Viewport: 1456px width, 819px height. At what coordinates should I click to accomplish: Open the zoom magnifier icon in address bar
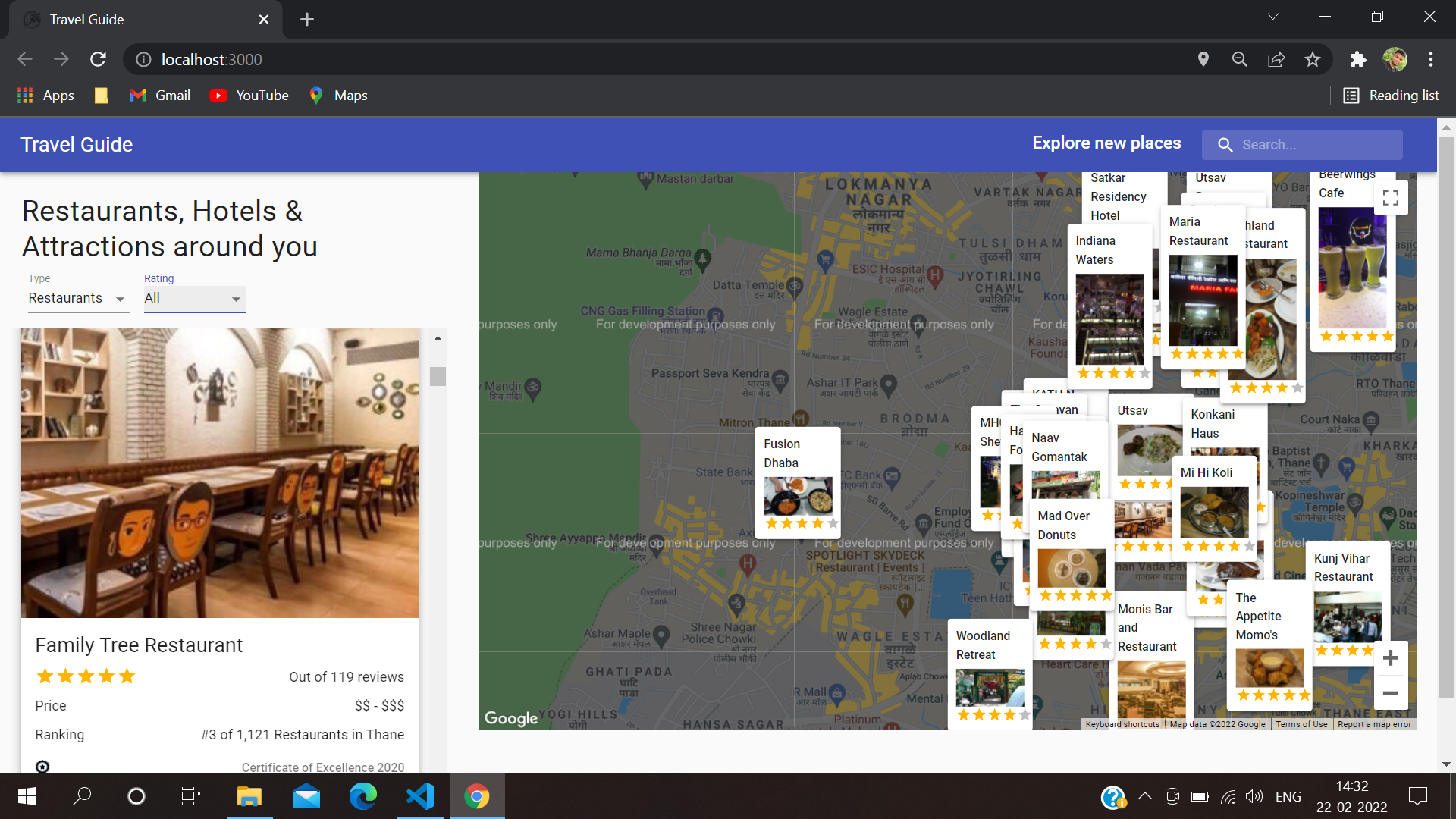(1239, 59)
